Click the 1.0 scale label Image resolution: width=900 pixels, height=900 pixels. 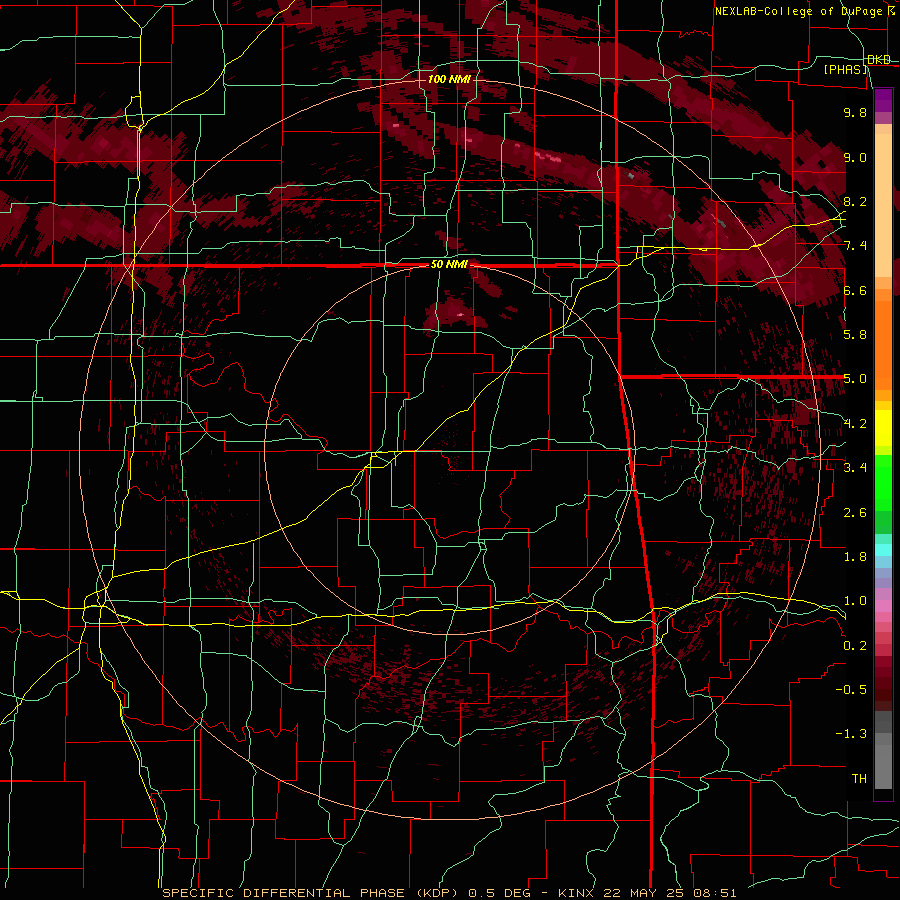[x=855, y=601]
